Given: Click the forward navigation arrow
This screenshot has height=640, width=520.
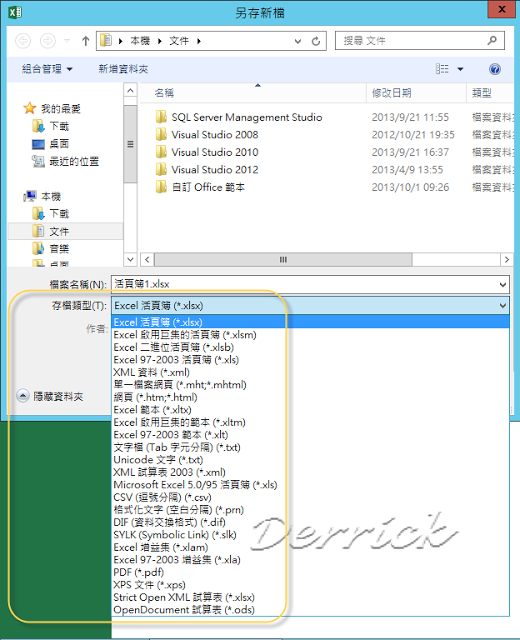Looking at the screenshot, I should (48, 41).
